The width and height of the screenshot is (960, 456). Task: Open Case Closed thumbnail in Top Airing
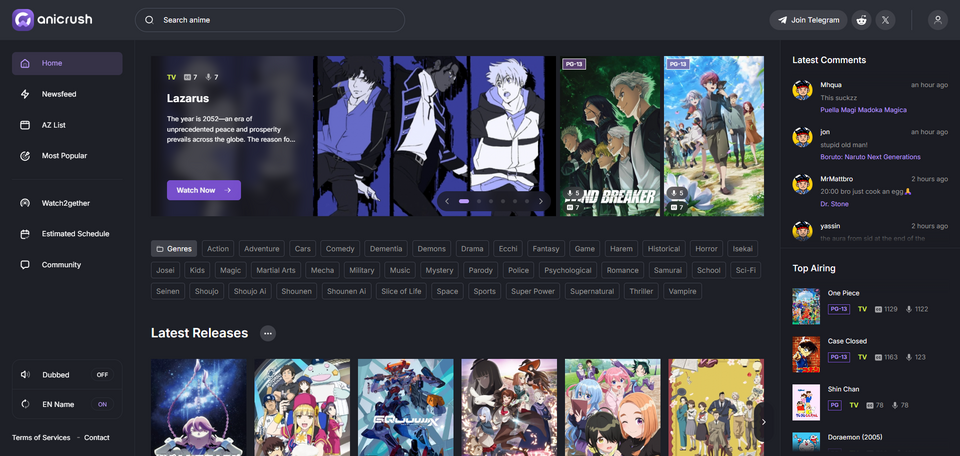coord(806,354)
